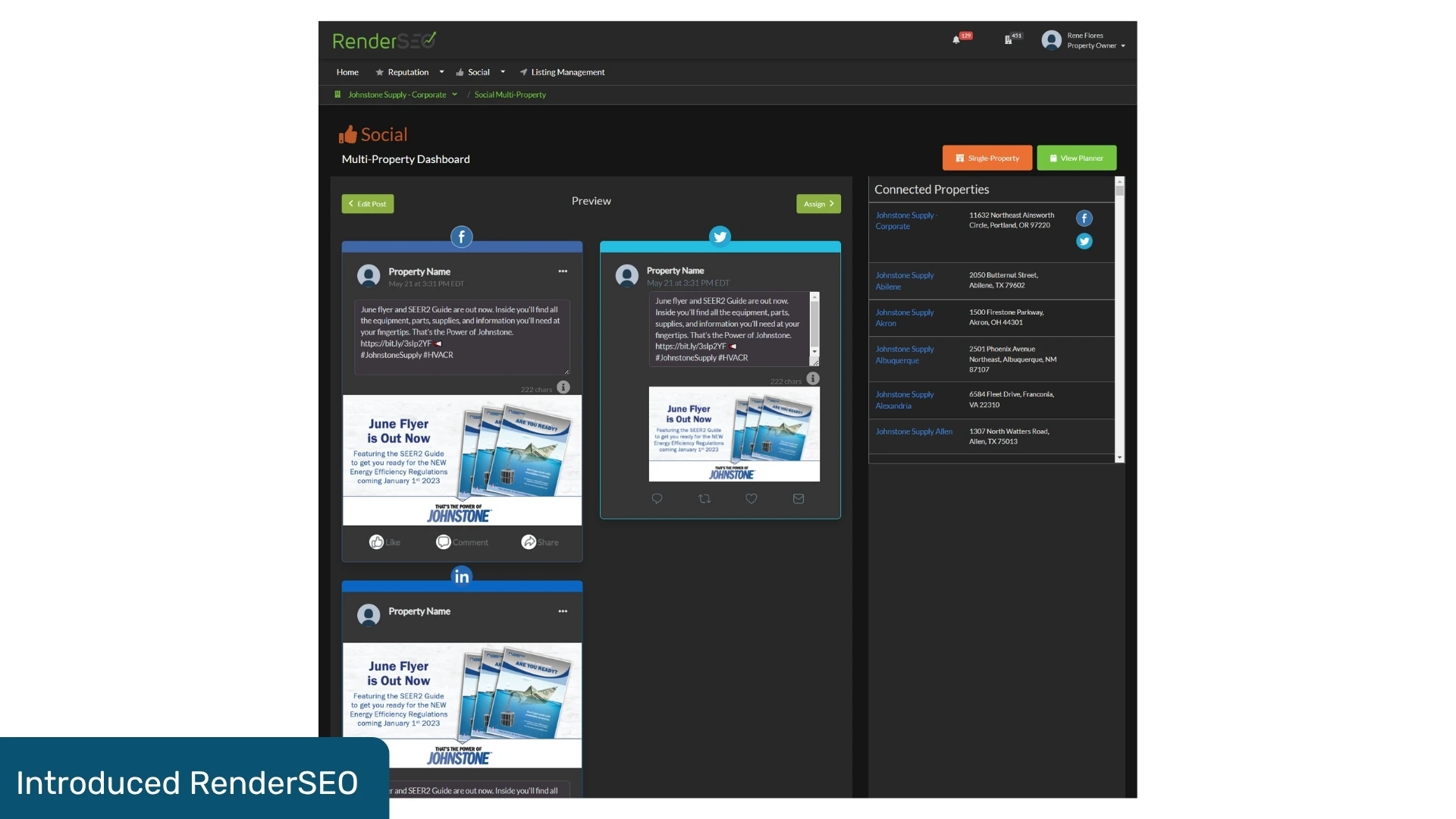Viewport: 1456px width, 819px height.
Task: Open the Social Multi-Property breadcrumb link
Action: (510, 95)
